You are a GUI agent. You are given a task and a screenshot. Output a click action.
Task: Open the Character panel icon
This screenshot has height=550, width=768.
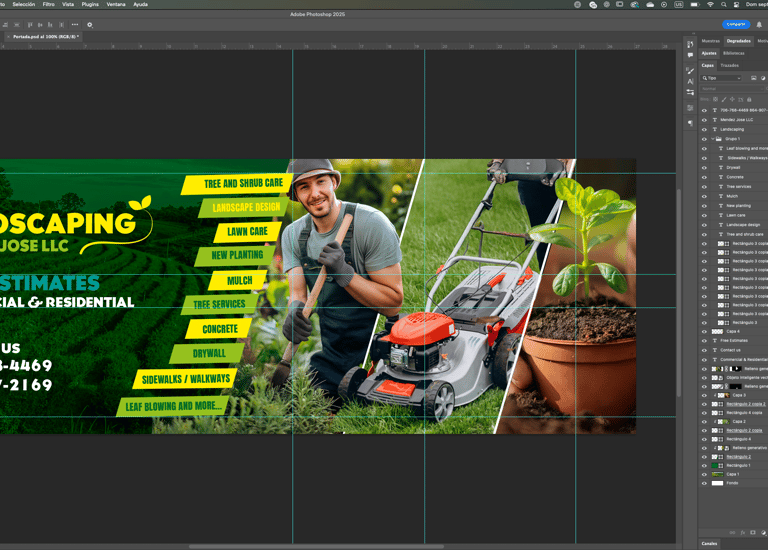[x=690, y=81]
